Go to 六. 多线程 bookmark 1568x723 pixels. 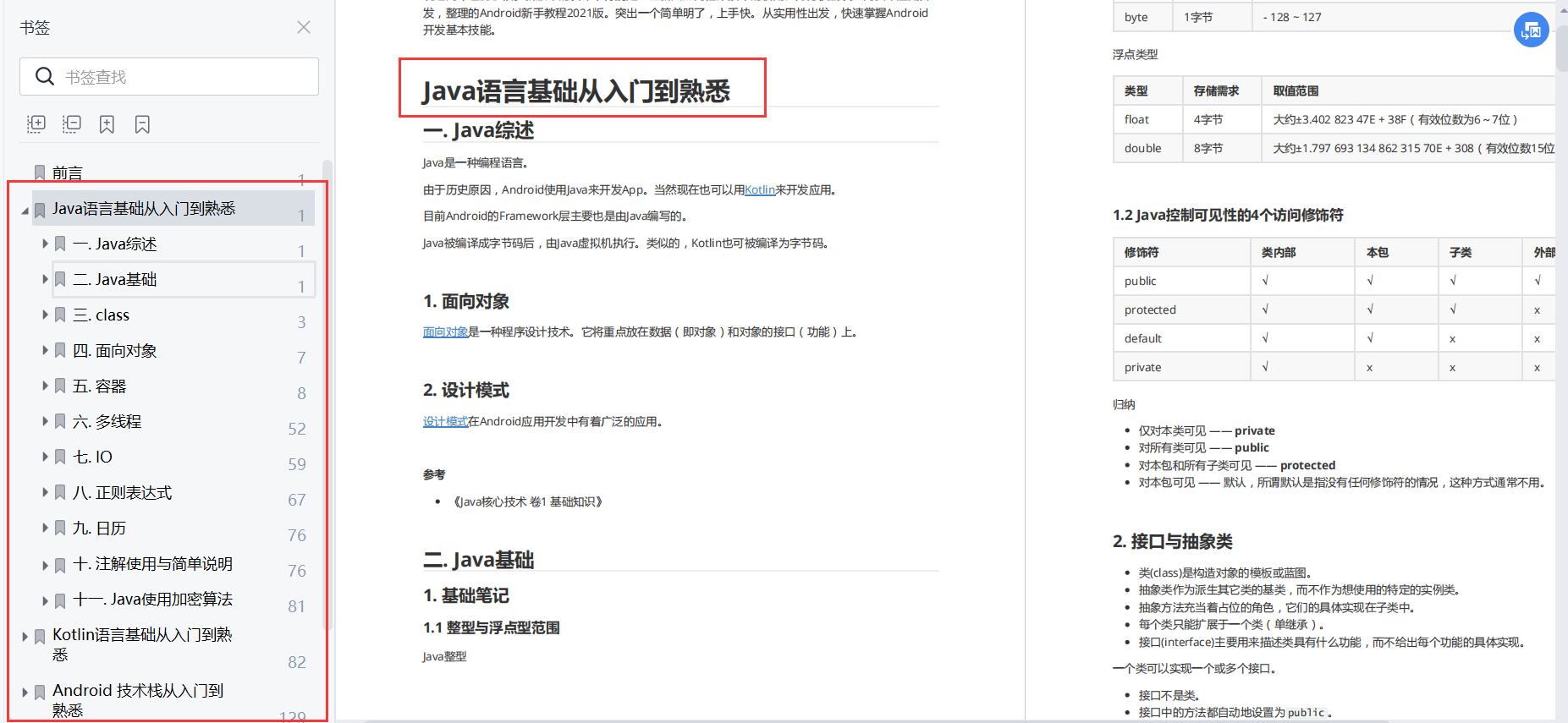(x=107, y=422)
